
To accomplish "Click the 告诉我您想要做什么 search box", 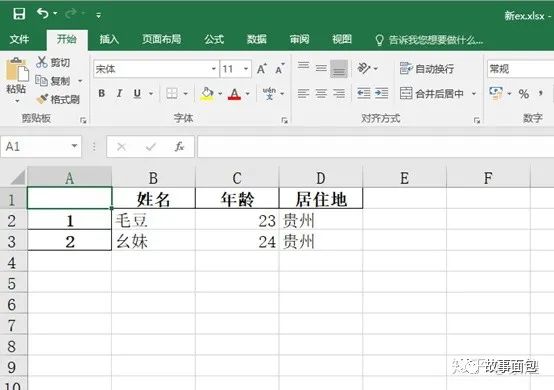I will [x=429, y=40].
